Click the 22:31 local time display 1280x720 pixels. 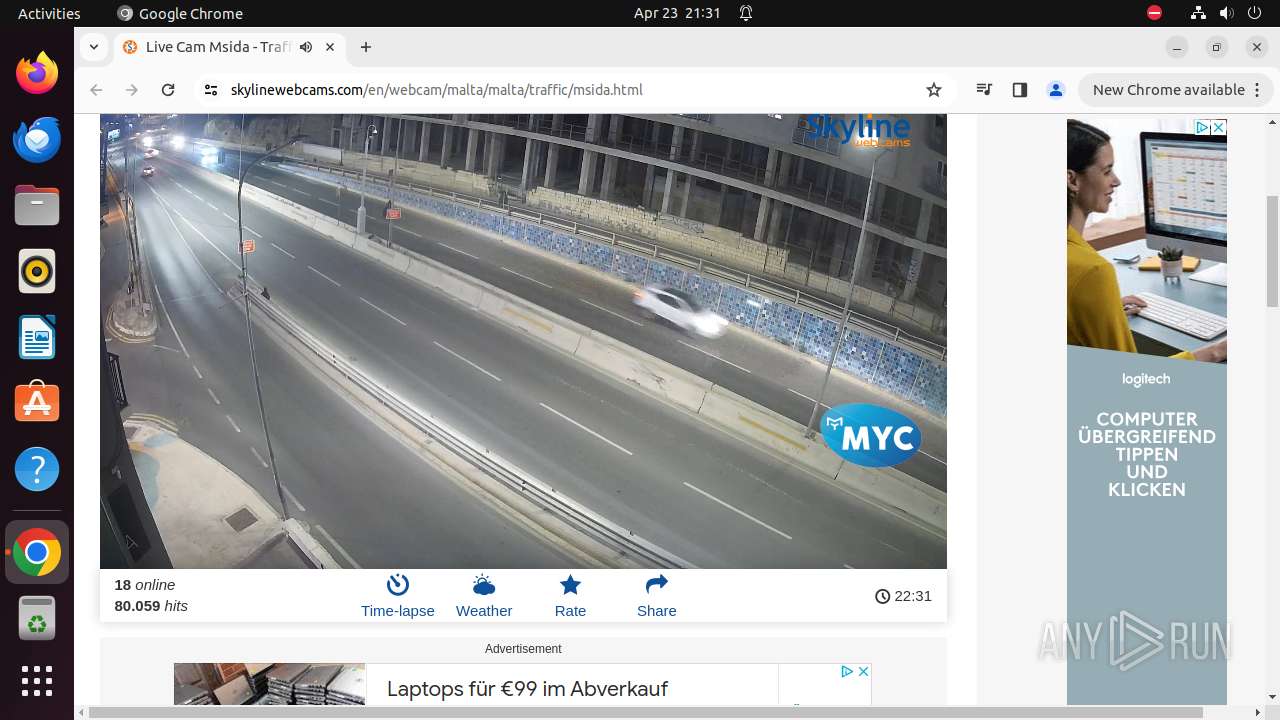tap(903, 596)
